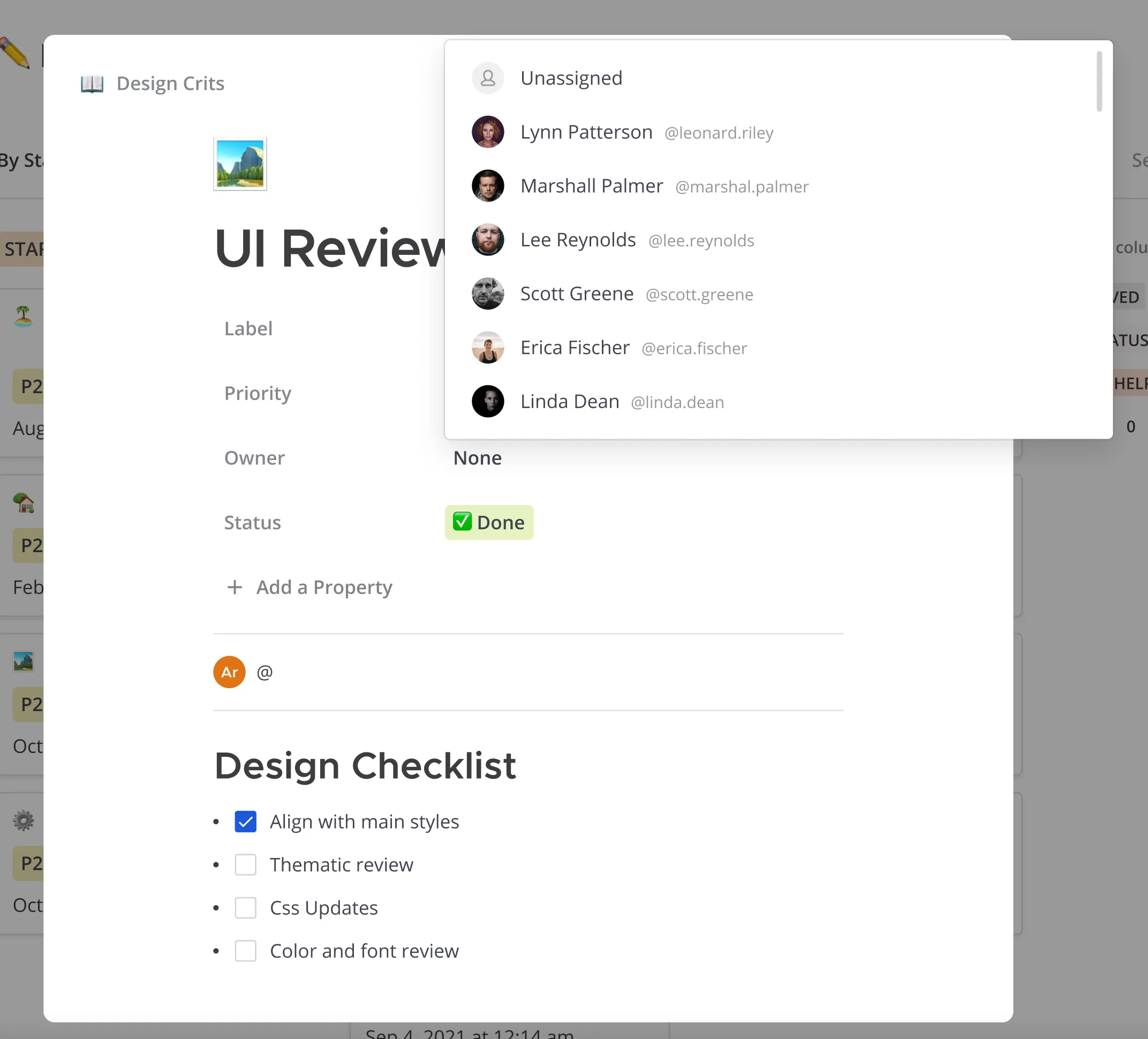Click the Unassigned person placeholder icon
This screenshot has width=1148, height=1039.
click(x=488, y=78)
